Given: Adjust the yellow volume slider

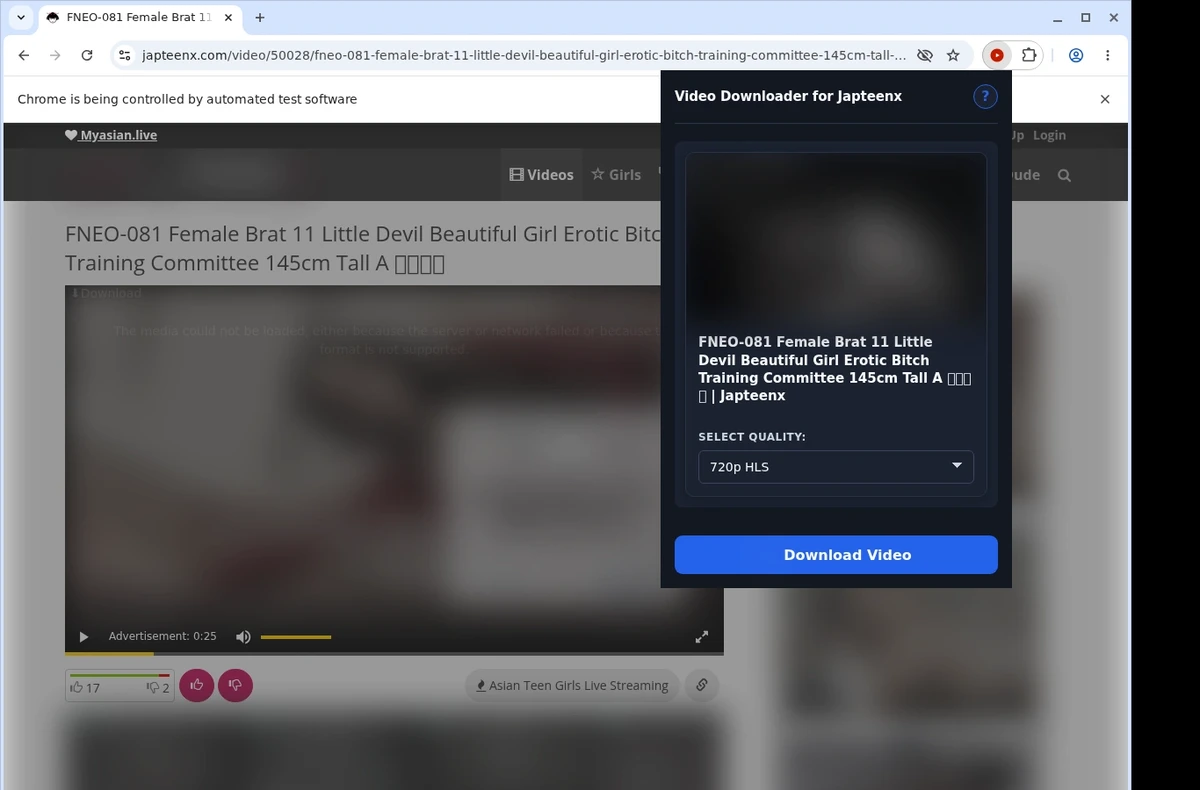Looking at the screenshot, I should coord(296,637).
